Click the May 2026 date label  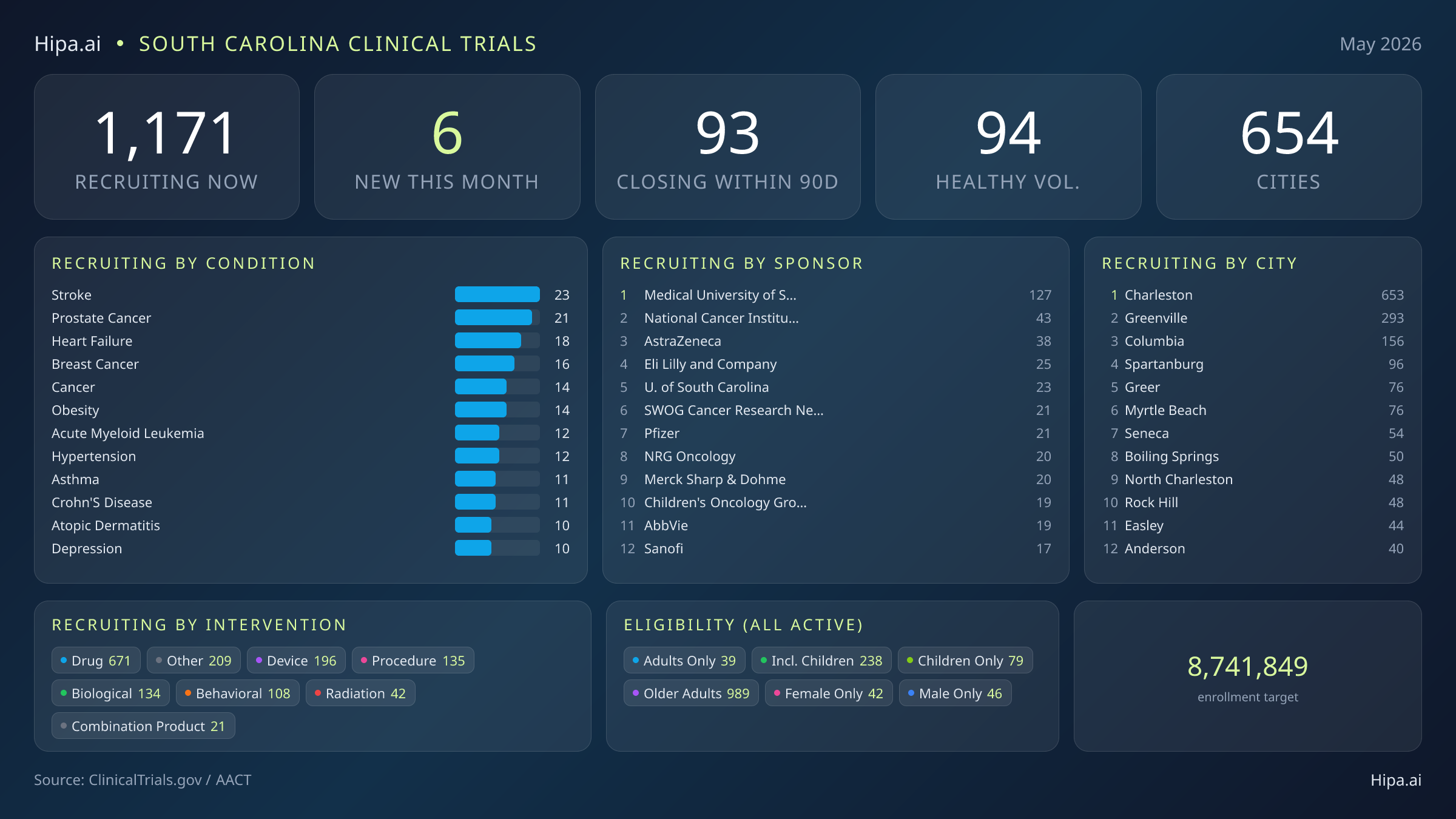point(1380,44)
